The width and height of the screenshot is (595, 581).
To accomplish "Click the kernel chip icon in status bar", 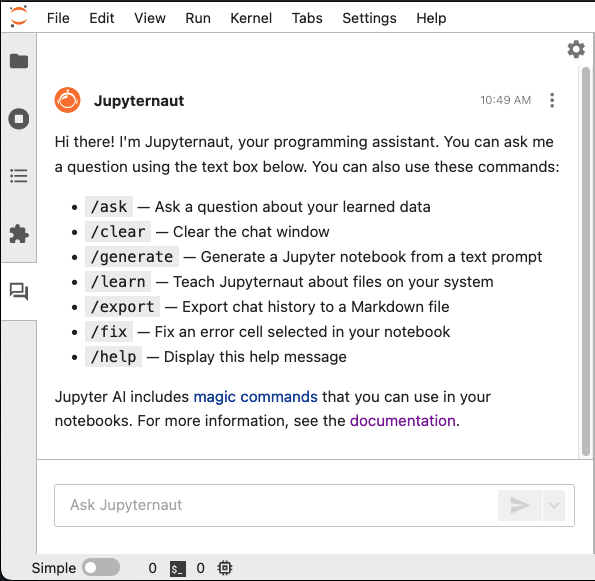I will tap(225, 568).
